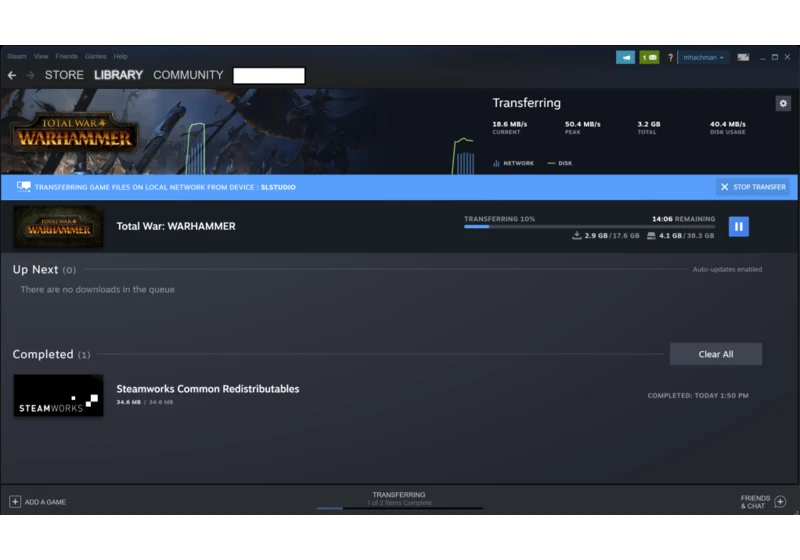Switch to the COMMUNITY tab
This screenshot has width=800, height=560.
click(x=188, y=75)
